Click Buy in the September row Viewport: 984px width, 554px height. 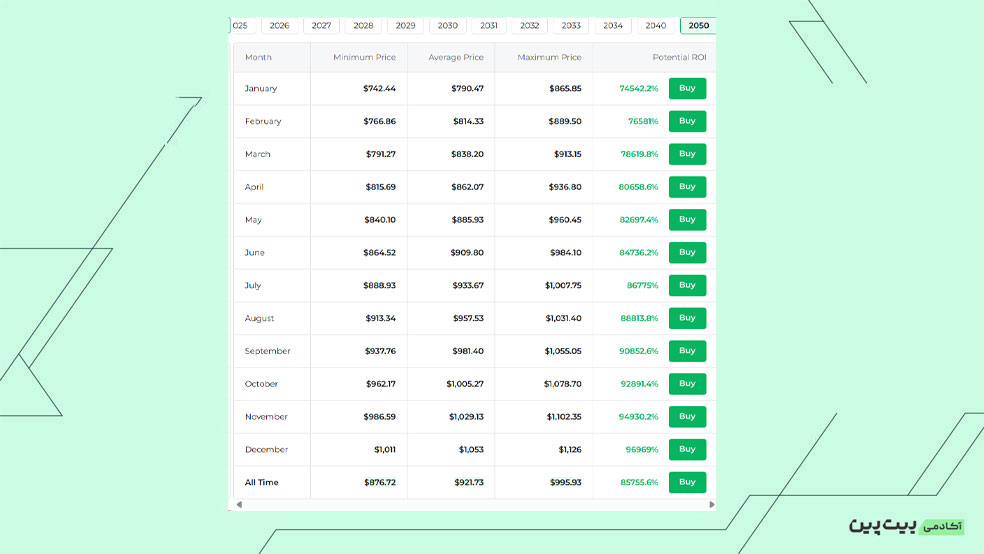[x=687, y=351]
